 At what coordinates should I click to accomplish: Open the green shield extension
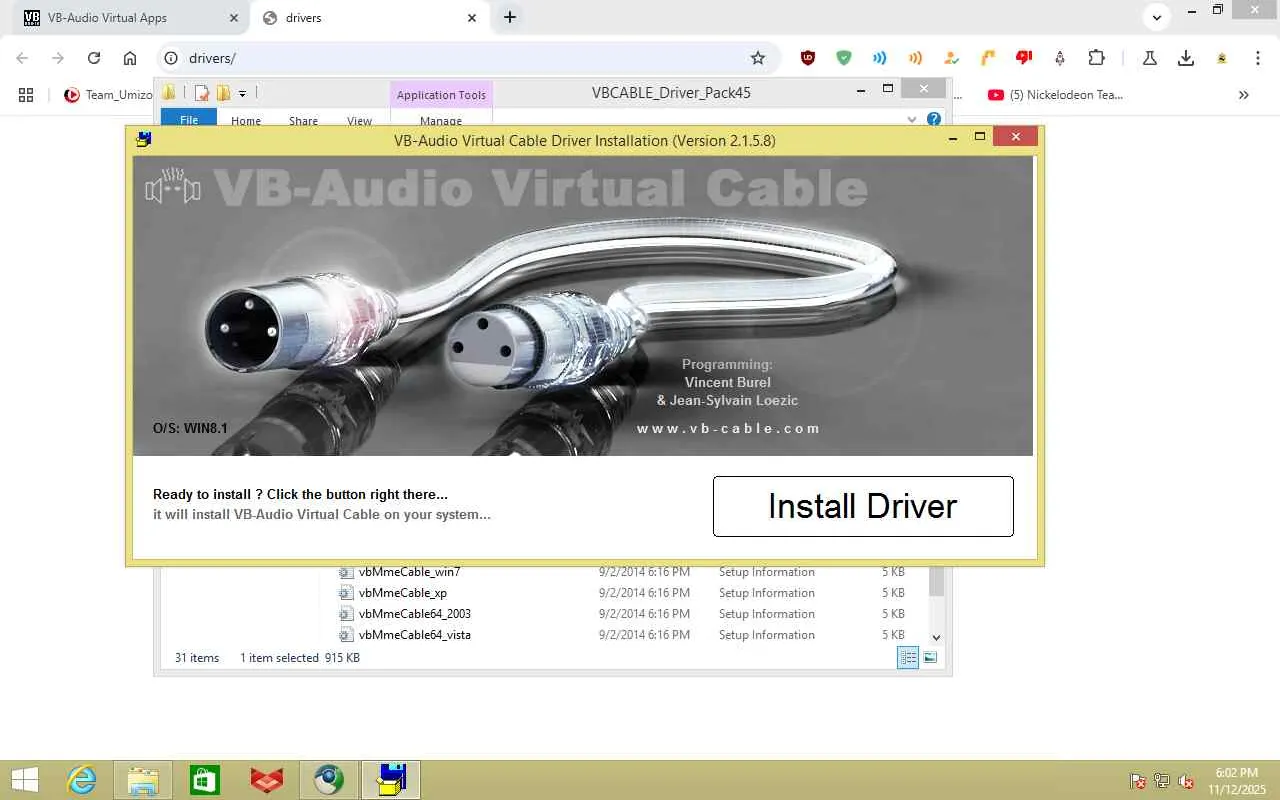point(844,58)
